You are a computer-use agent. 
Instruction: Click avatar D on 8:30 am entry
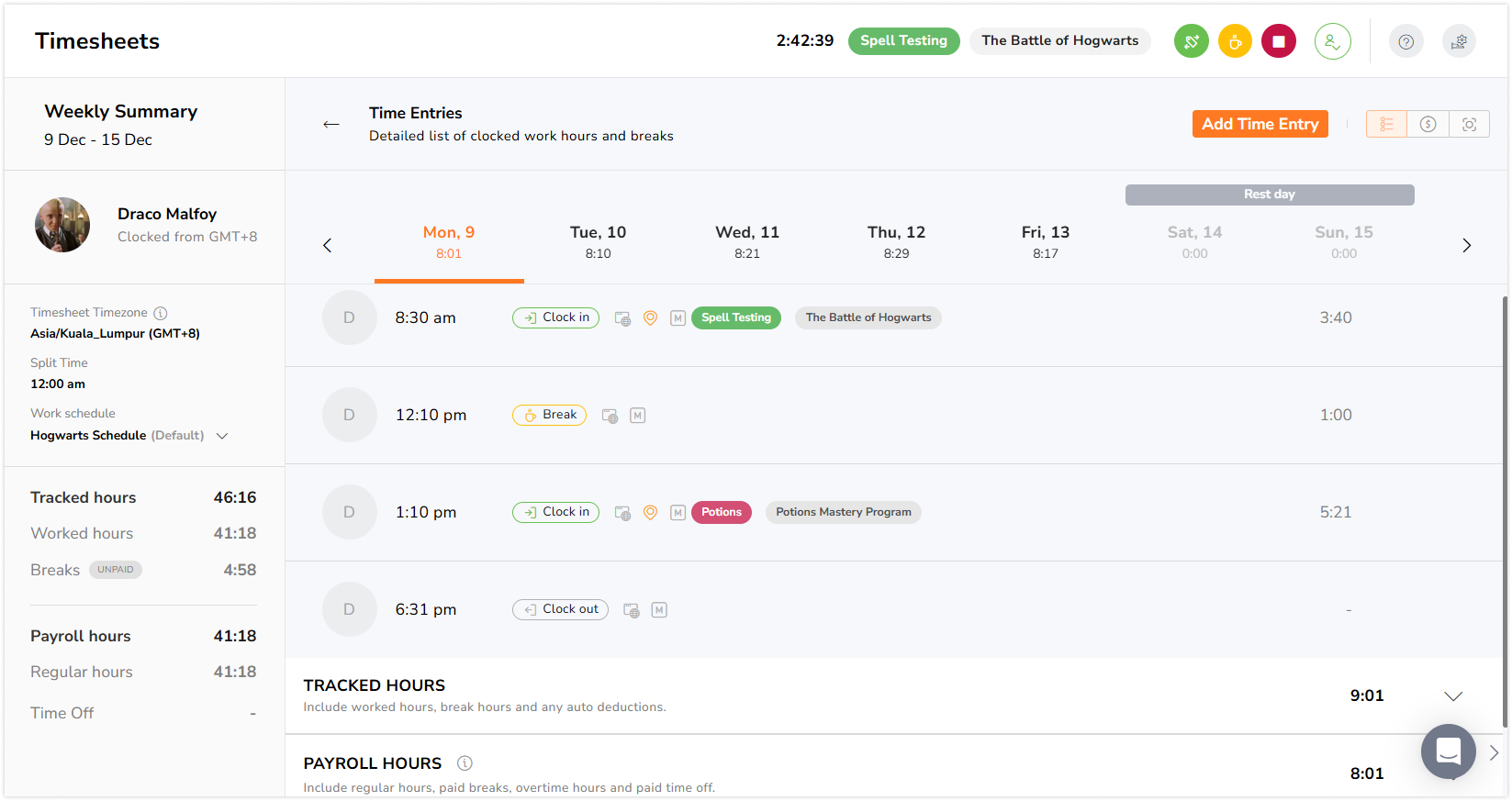click(x=349, y=317)
